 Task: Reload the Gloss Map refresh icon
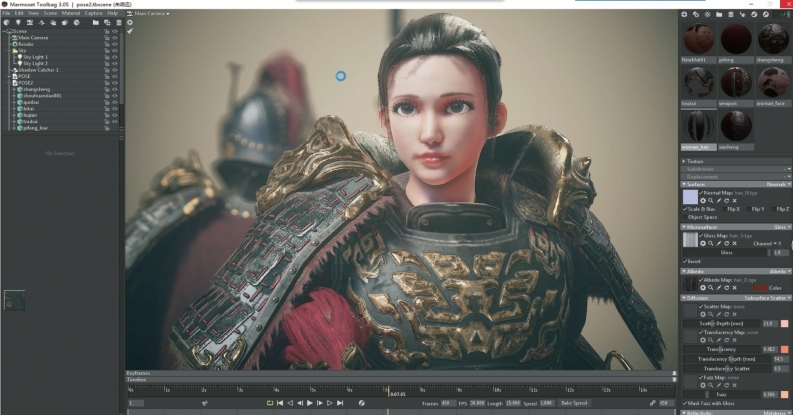click(726, 243)
